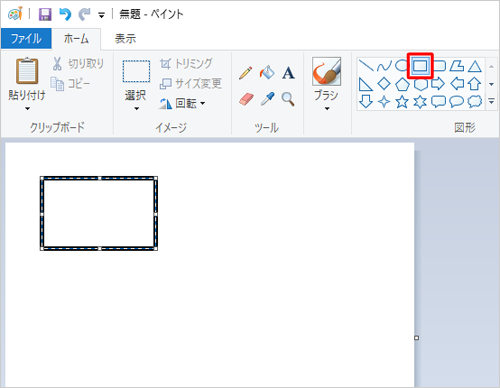Click the Save icon in title bar

pyautogui.click(x=45, y=14)
